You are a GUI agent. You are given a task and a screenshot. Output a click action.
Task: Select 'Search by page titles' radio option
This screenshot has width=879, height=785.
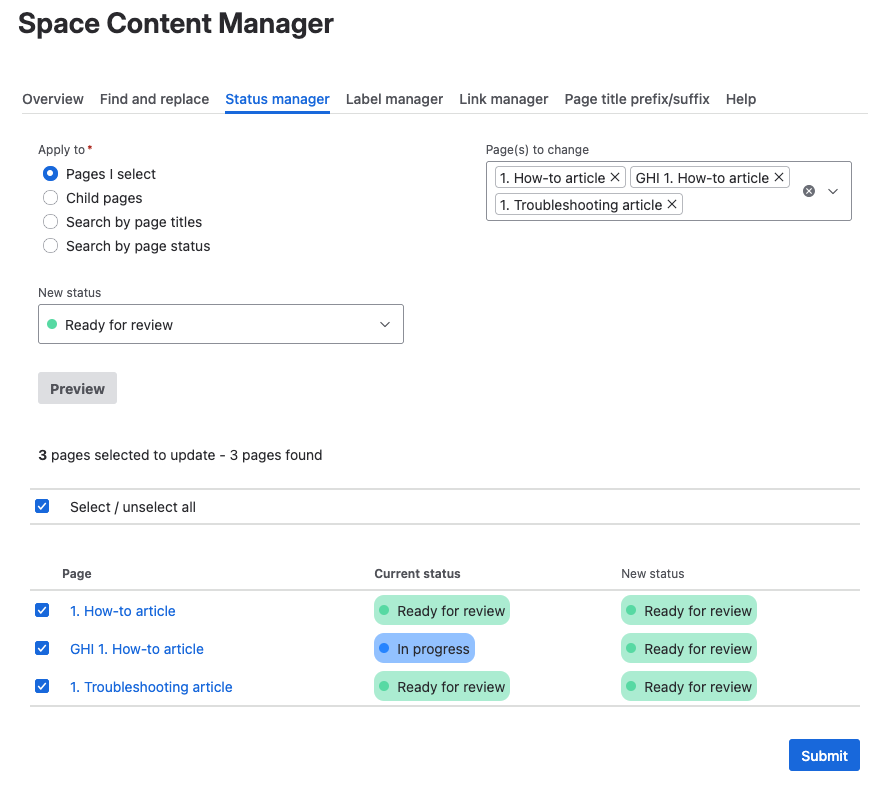51,222
